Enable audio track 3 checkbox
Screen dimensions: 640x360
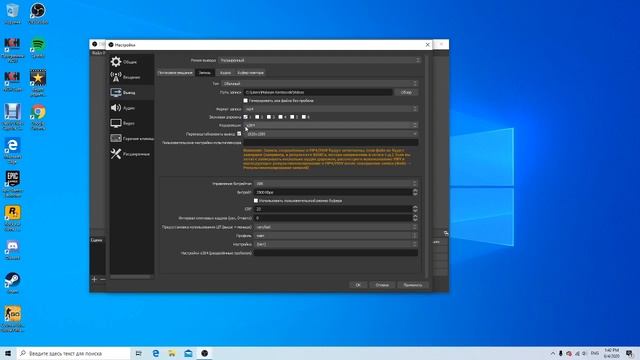coord(269,117)
